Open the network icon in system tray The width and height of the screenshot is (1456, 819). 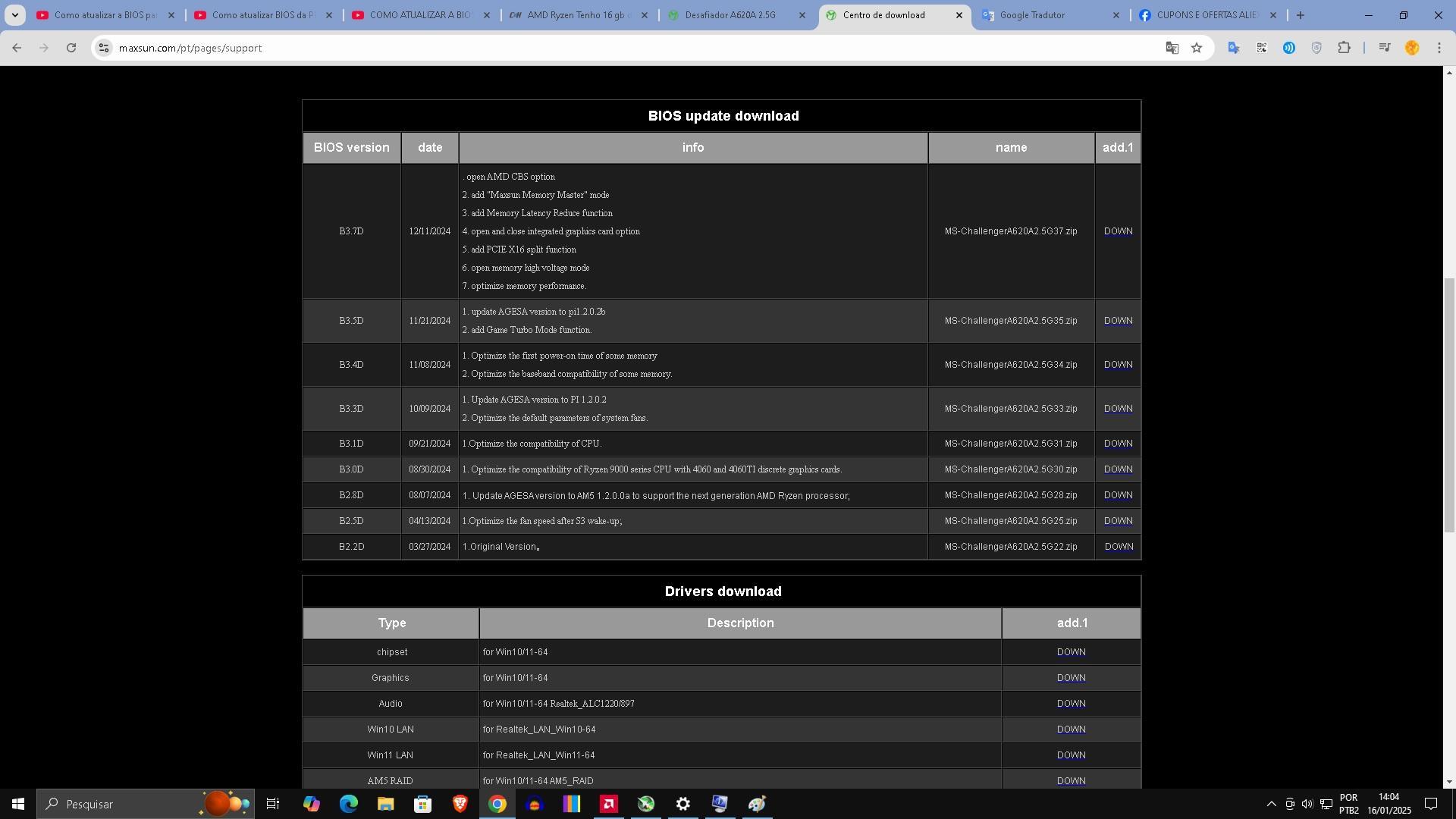1326,804
